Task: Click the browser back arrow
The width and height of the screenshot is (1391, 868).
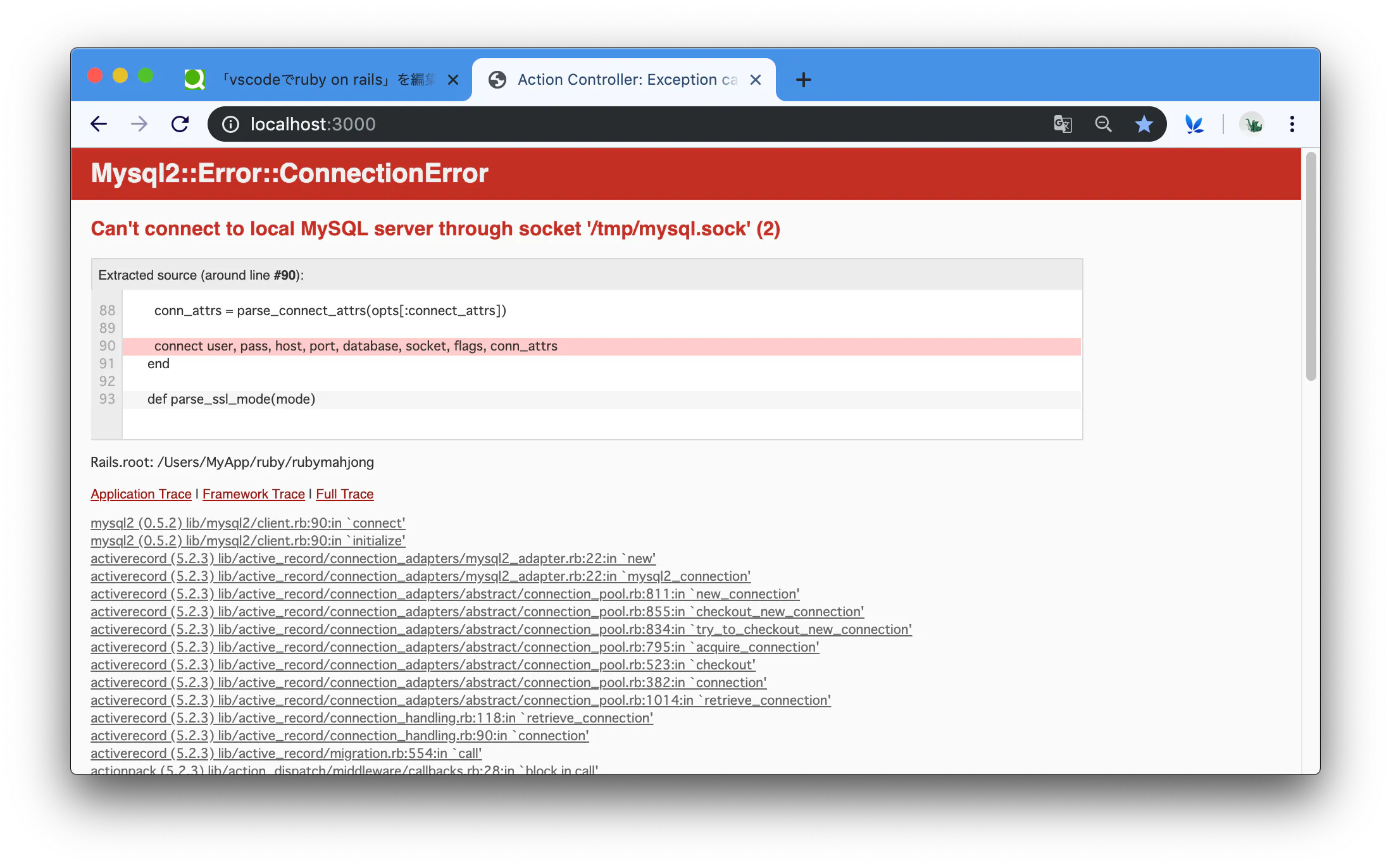Action: 99,124
